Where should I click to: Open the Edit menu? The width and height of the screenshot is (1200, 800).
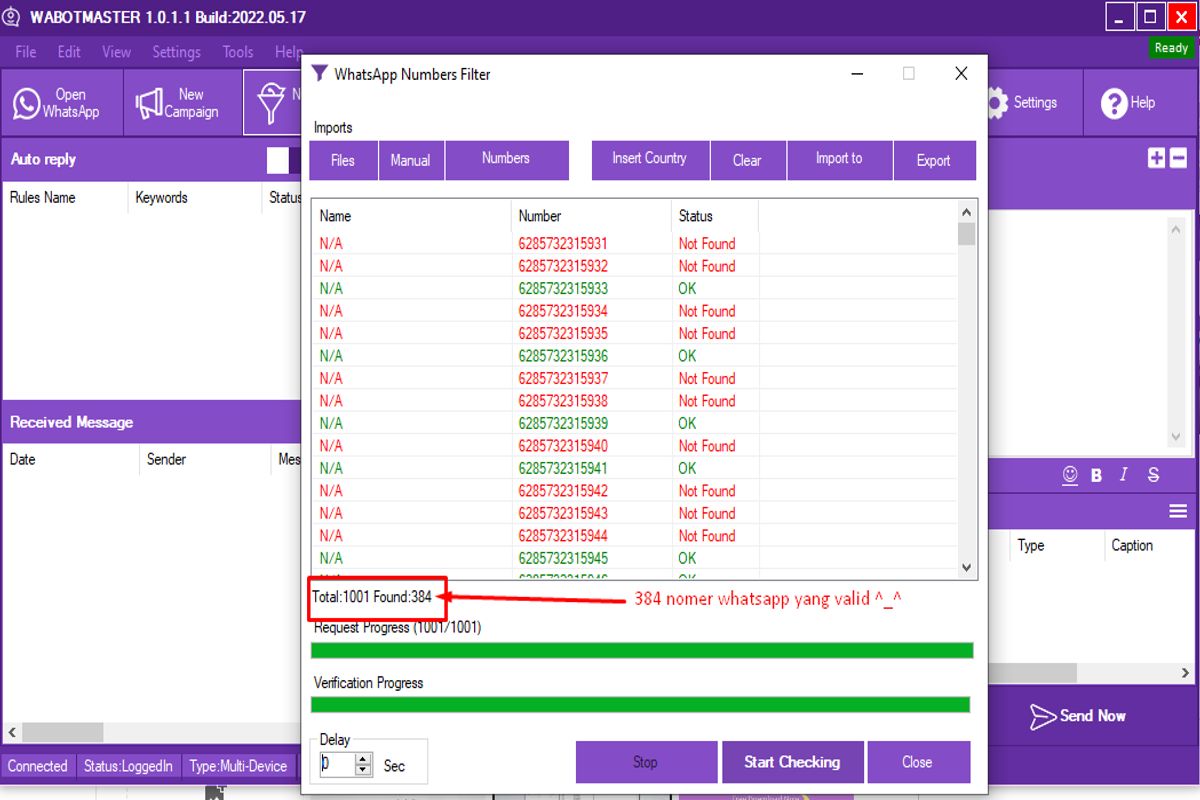(69, 52)
